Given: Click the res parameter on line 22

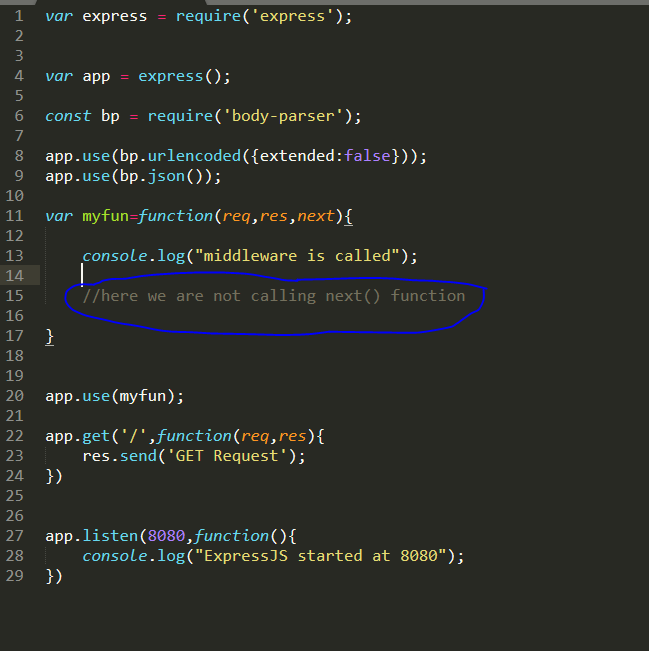Looking at the screenshot, I should click(292, 437).
